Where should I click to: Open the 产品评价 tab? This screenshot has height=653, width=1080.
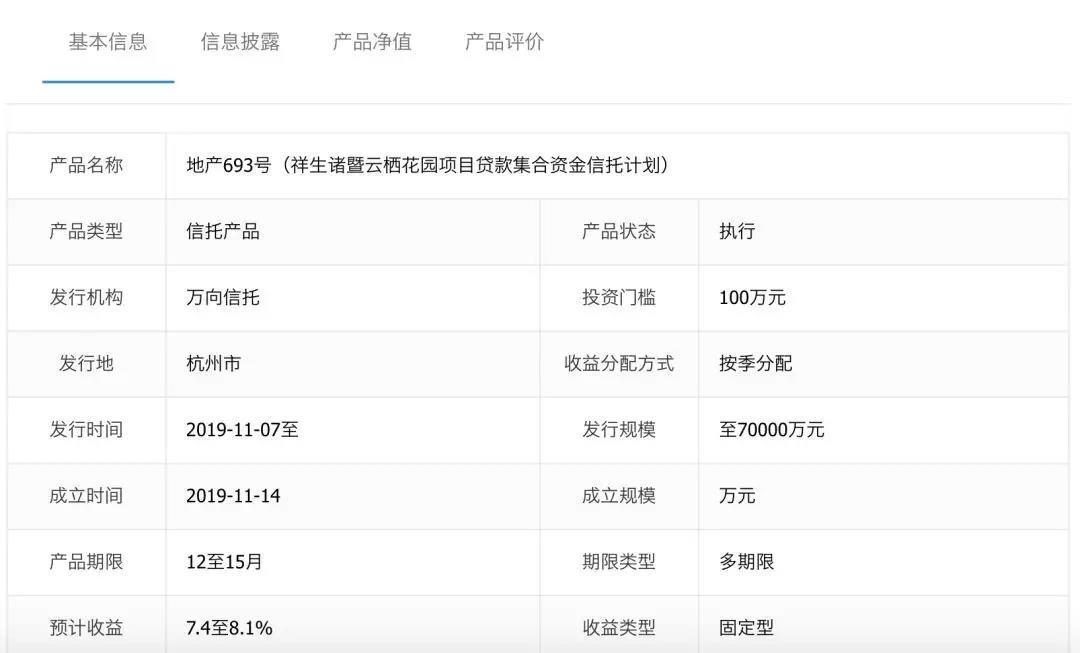pos(504,42)
